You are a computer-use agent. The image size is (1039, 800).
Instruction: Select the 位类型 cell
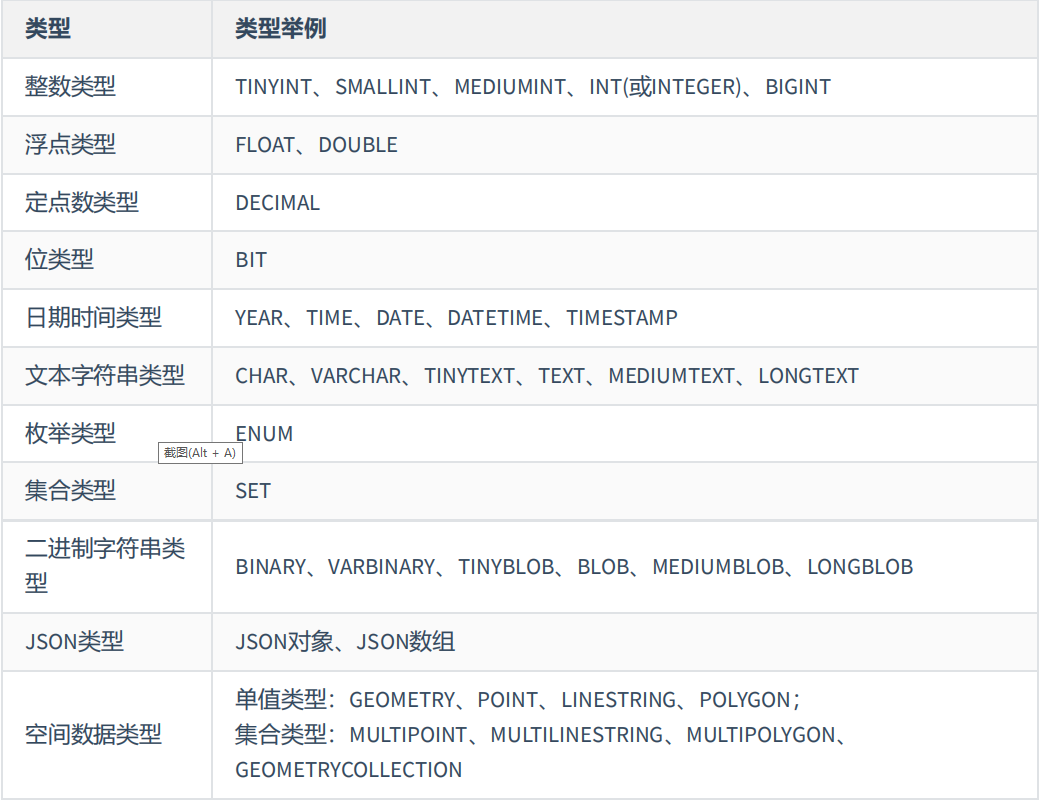[59, 260]
